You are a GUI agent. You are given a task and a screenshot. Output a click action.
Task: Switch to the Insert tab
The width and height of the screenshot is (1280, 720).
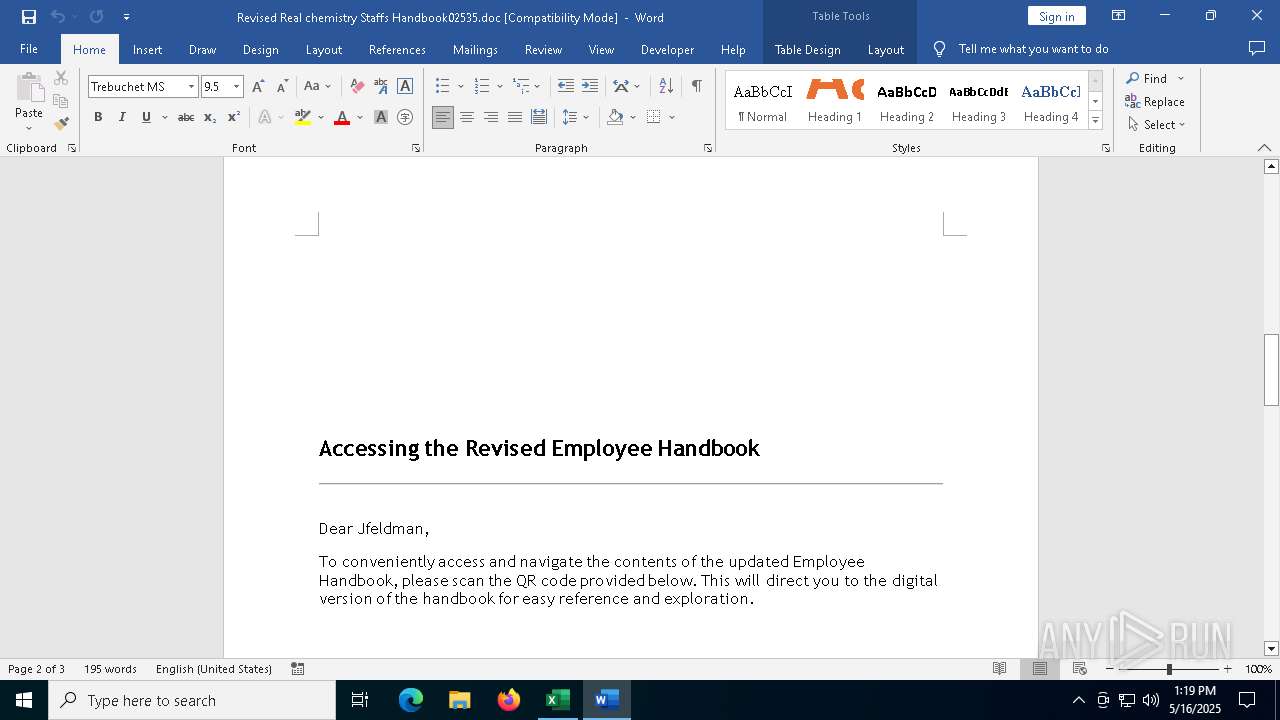point(147,49)
